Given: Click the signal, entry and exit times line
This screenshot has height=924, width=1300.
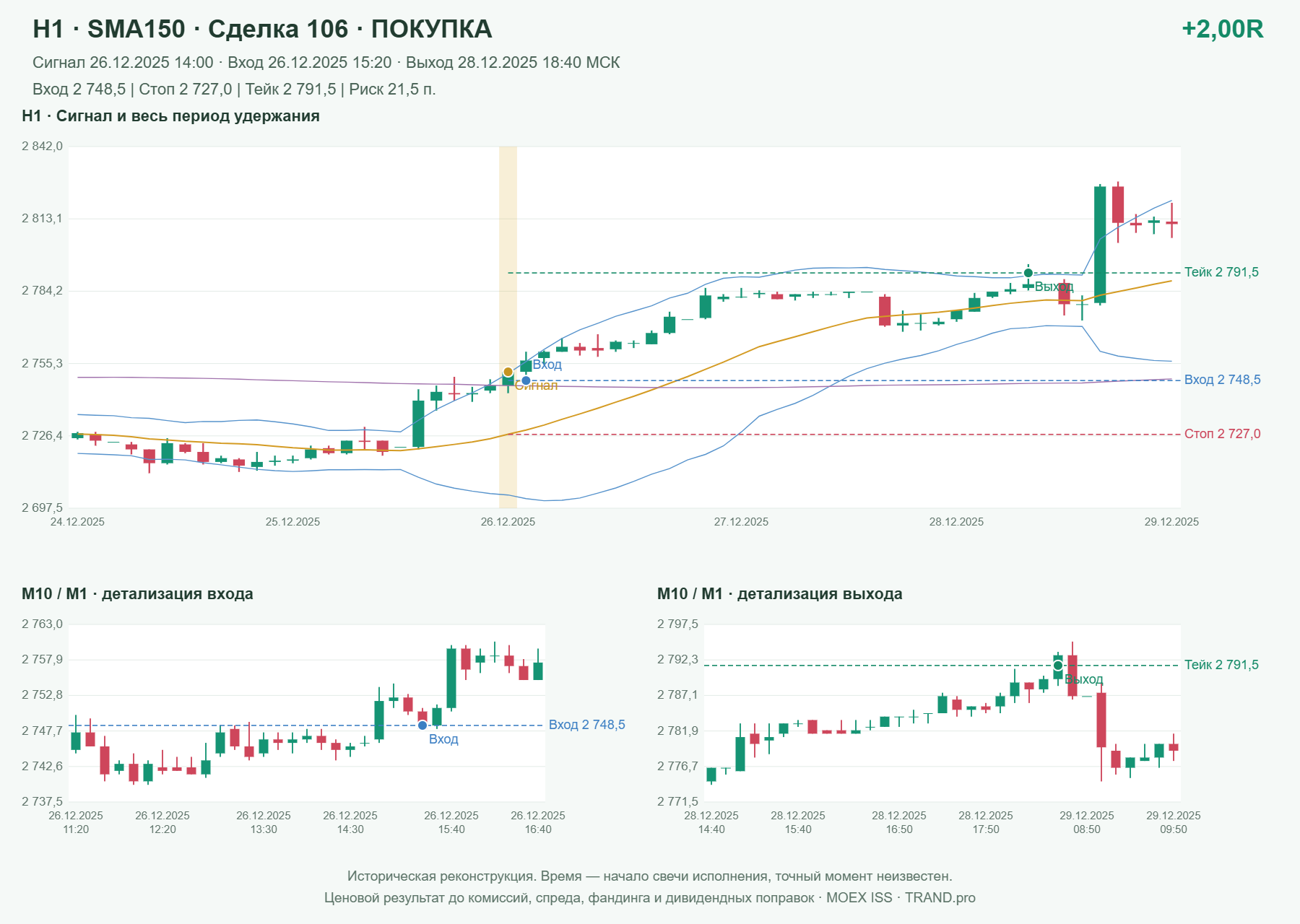Looking at the screenshot, I should click(x=326, y=63).
